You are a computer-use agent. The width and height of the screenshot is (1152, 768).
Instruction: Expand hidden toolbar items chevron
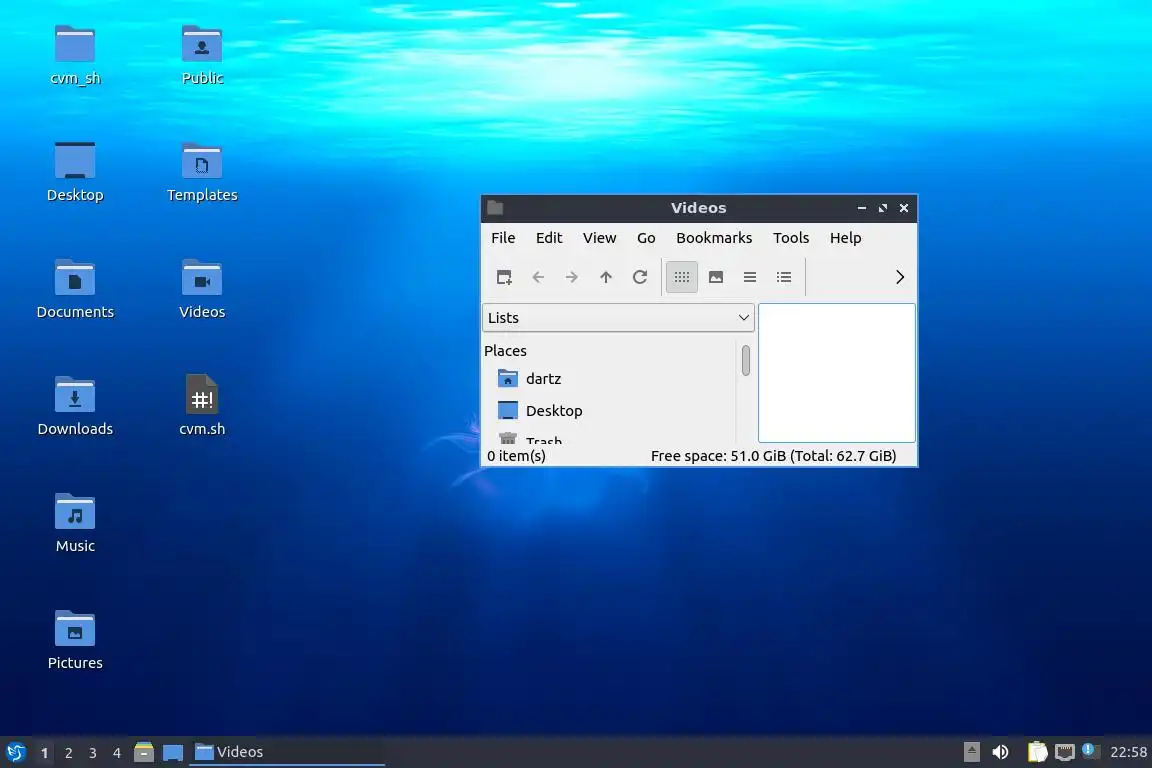tap(899, 277)
